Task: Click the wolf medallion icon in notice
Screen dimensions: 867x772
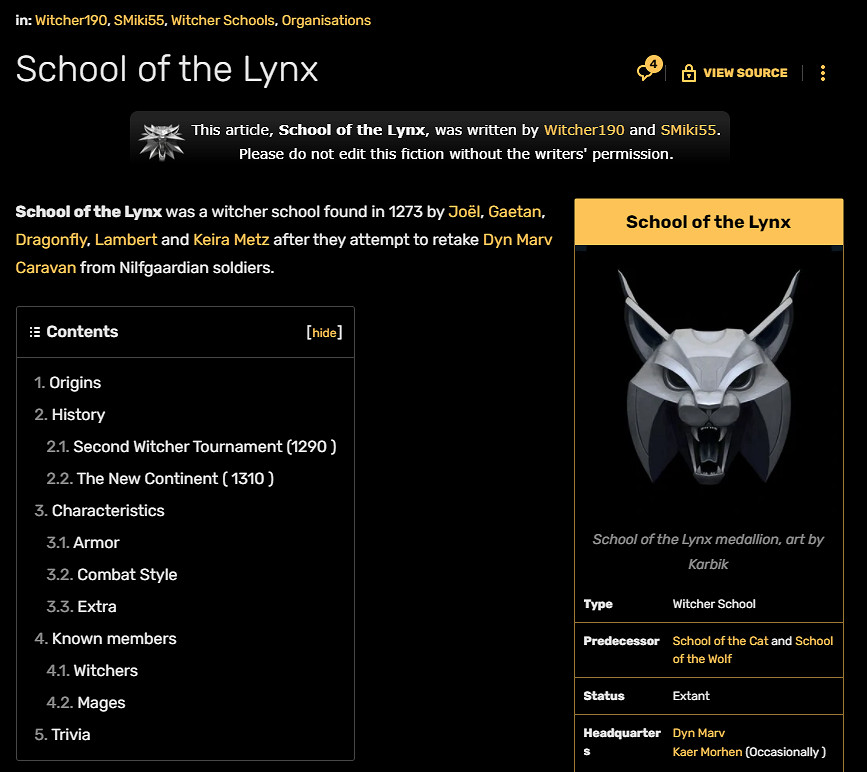Action: (161, 140)
